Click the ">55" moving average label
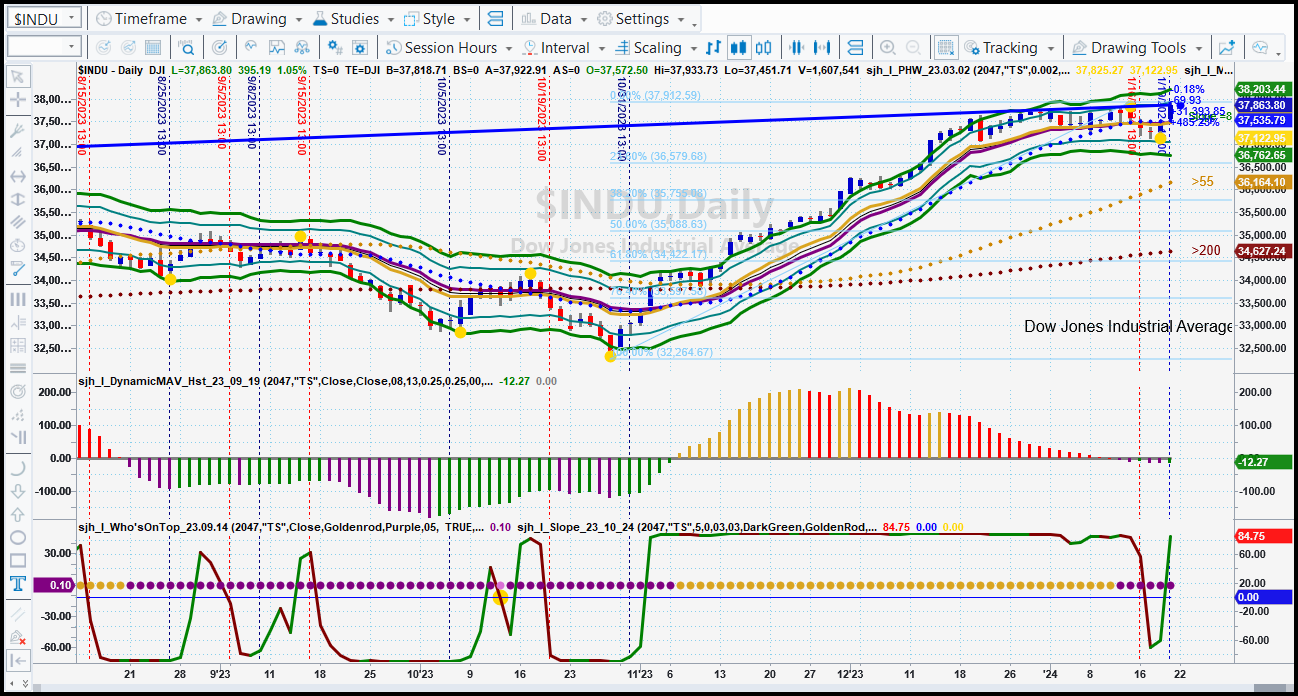 1202,182
